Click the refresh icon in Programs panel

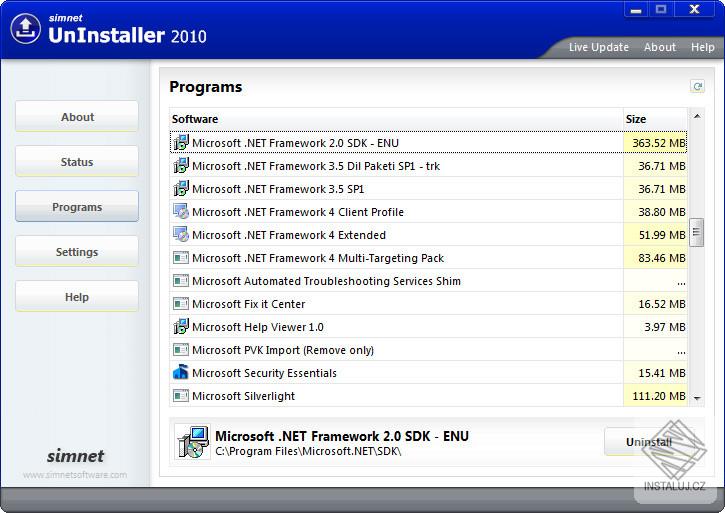tap(697, 86)
